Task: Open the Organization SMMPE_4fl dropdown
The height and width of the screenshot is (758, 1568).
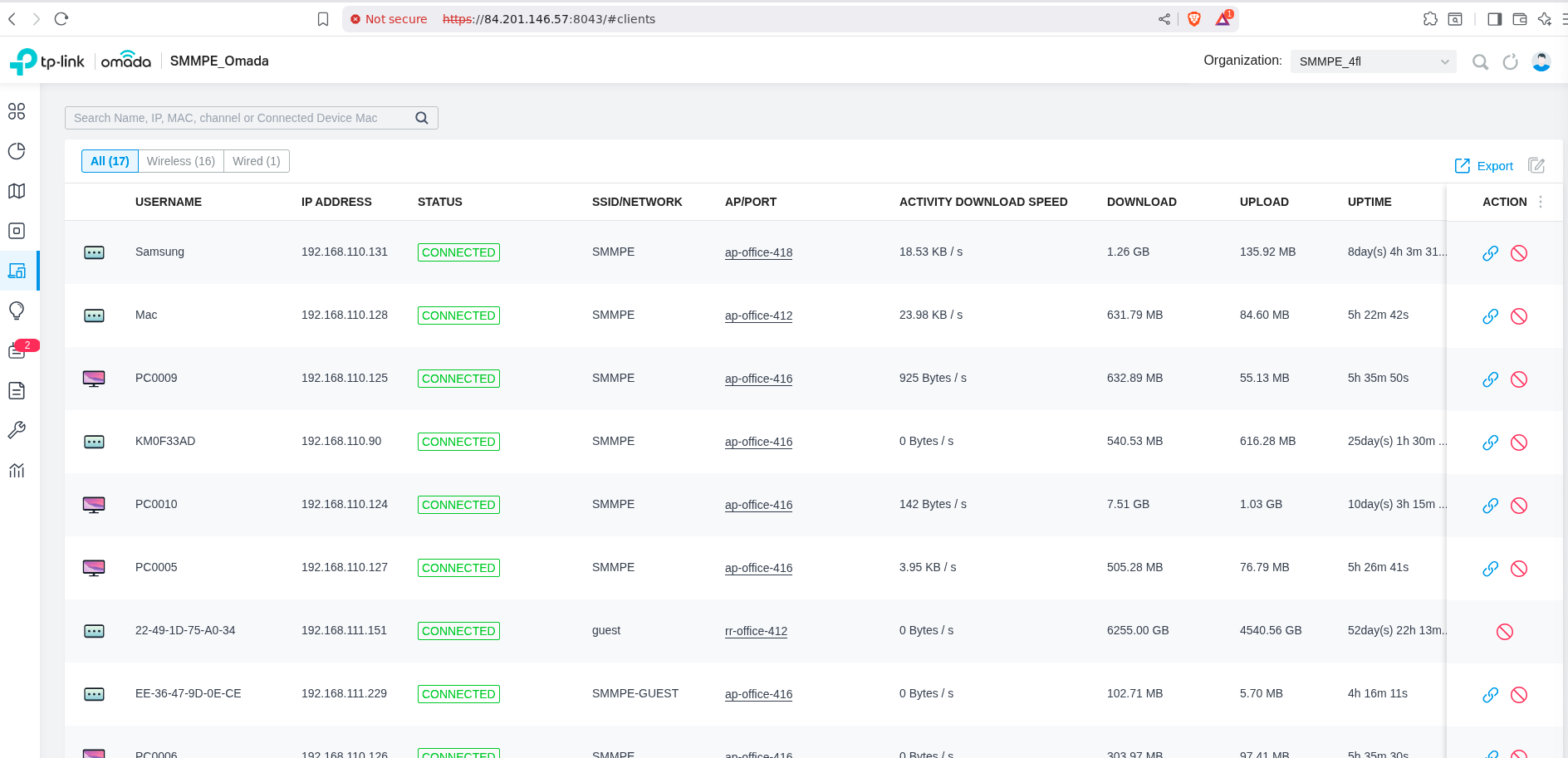Action: (1373, 61)
